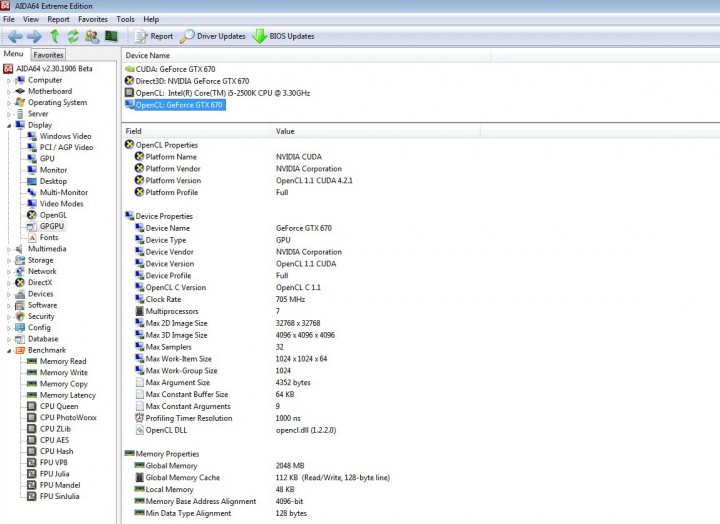720x524 pixels.
Task: Collapse the Display tree node
Action: (9, 125)
